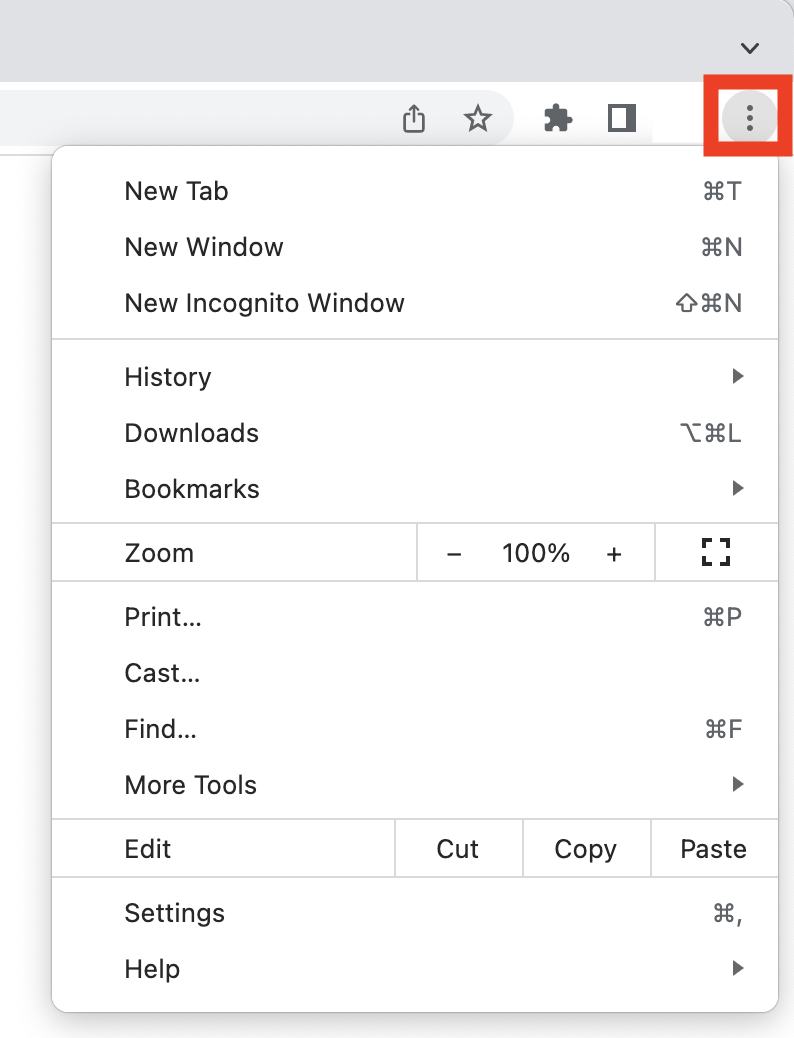Expand the tab search chevron
This screenshot has height=1038, width=794.
coord(749,48)
